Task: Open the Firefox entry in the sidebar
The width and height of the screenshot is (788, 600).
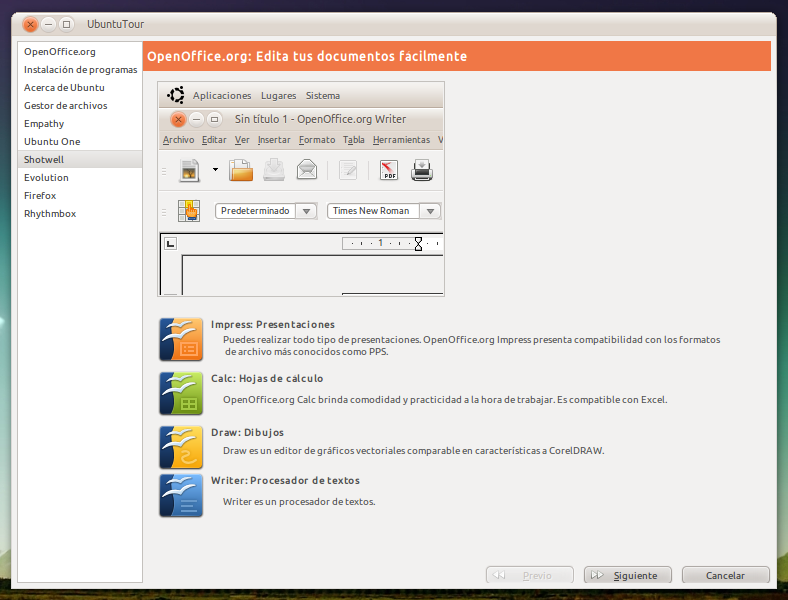Action: [x=40, y=196]
